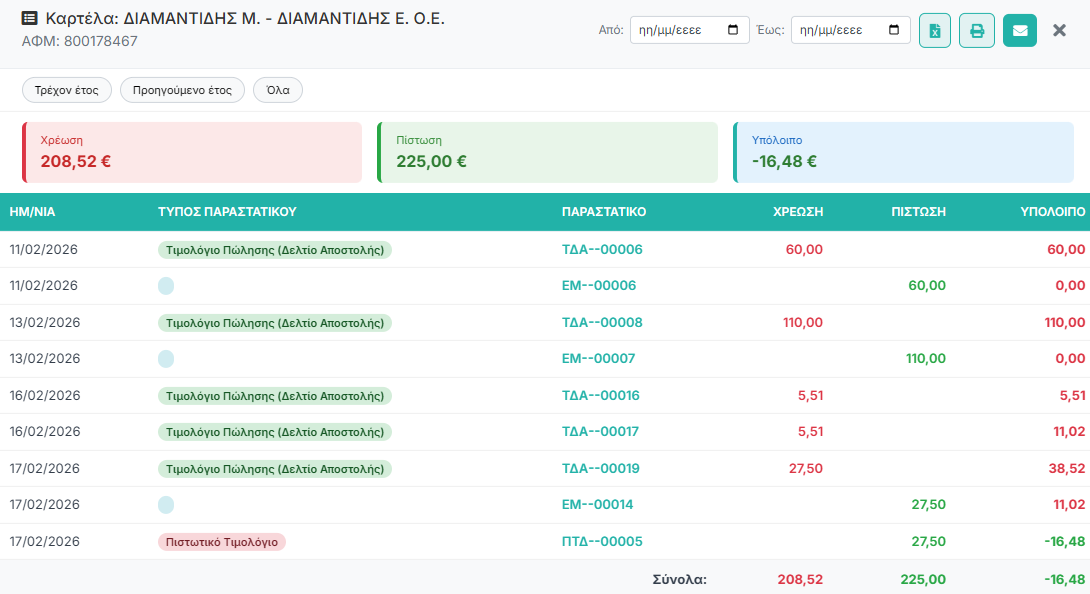Click the Πιστωτικό Τιμολόγιο type badge
The width and height of the screenshot is (1090, 594).
[222, 541]
